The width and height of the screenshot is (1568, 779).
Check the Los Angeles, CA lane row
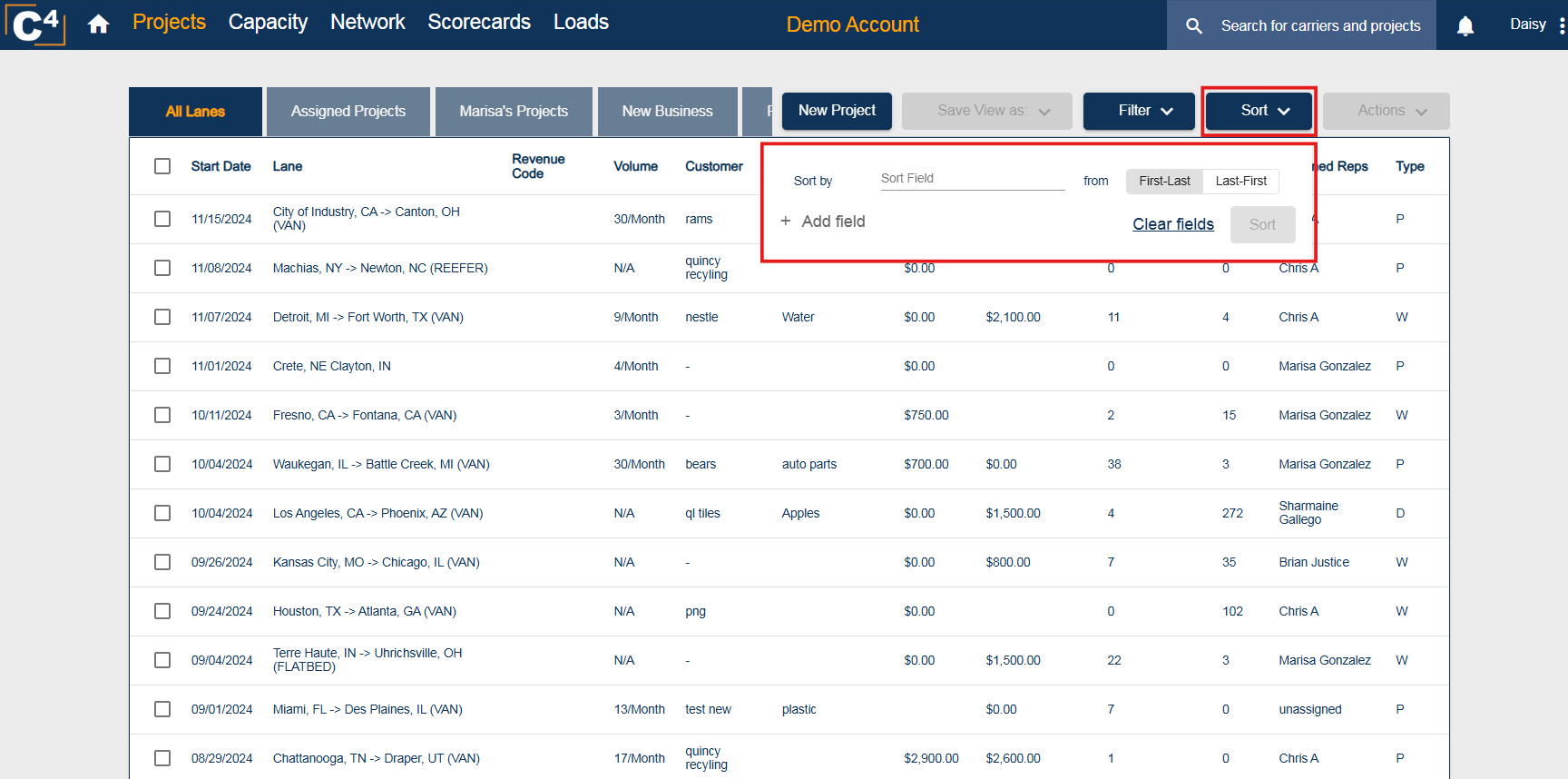pos(162,513)
